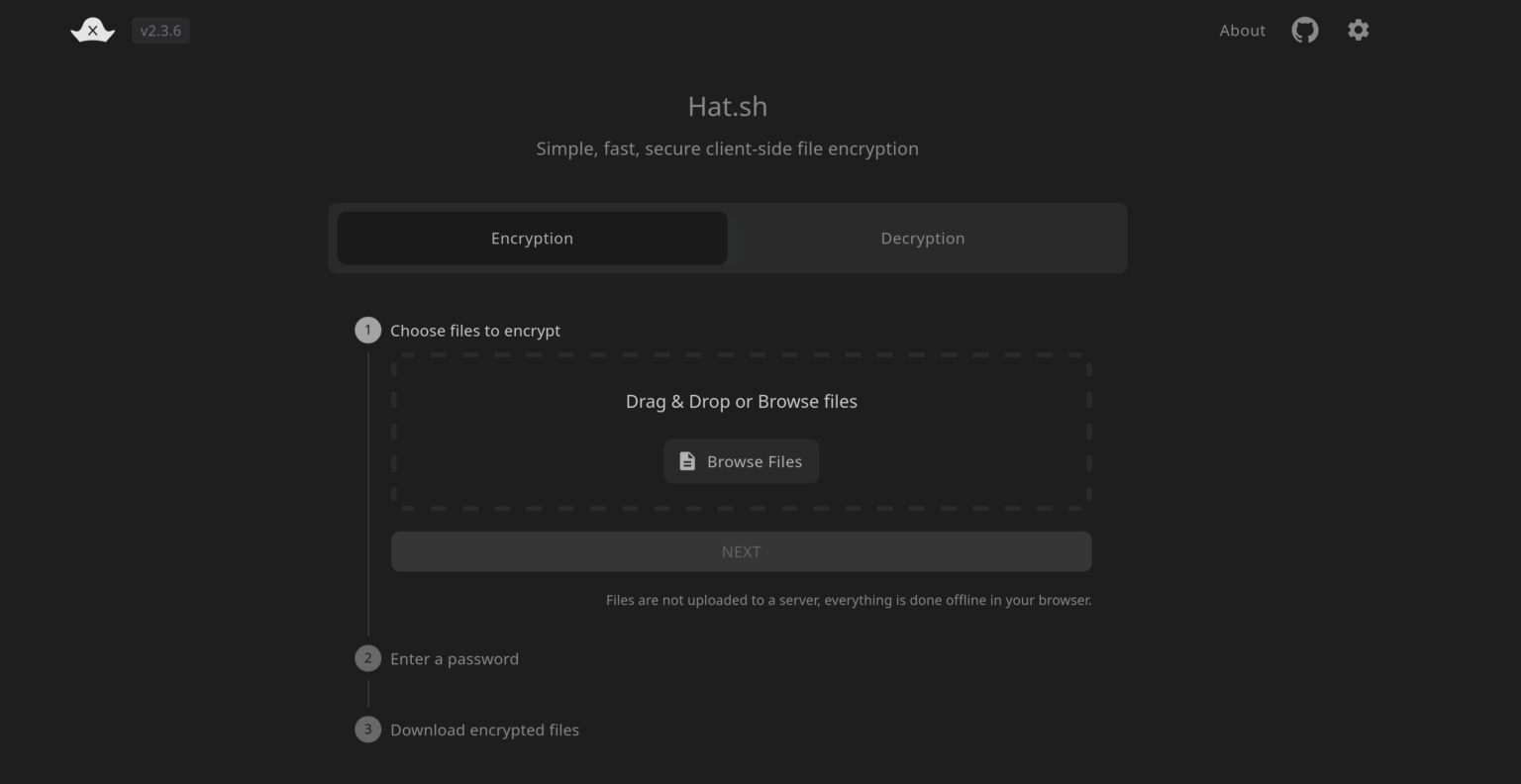Viewport: 1521px width, 784px height.
Task: Open the settings gear icon
Action: tap(1358, 30)
